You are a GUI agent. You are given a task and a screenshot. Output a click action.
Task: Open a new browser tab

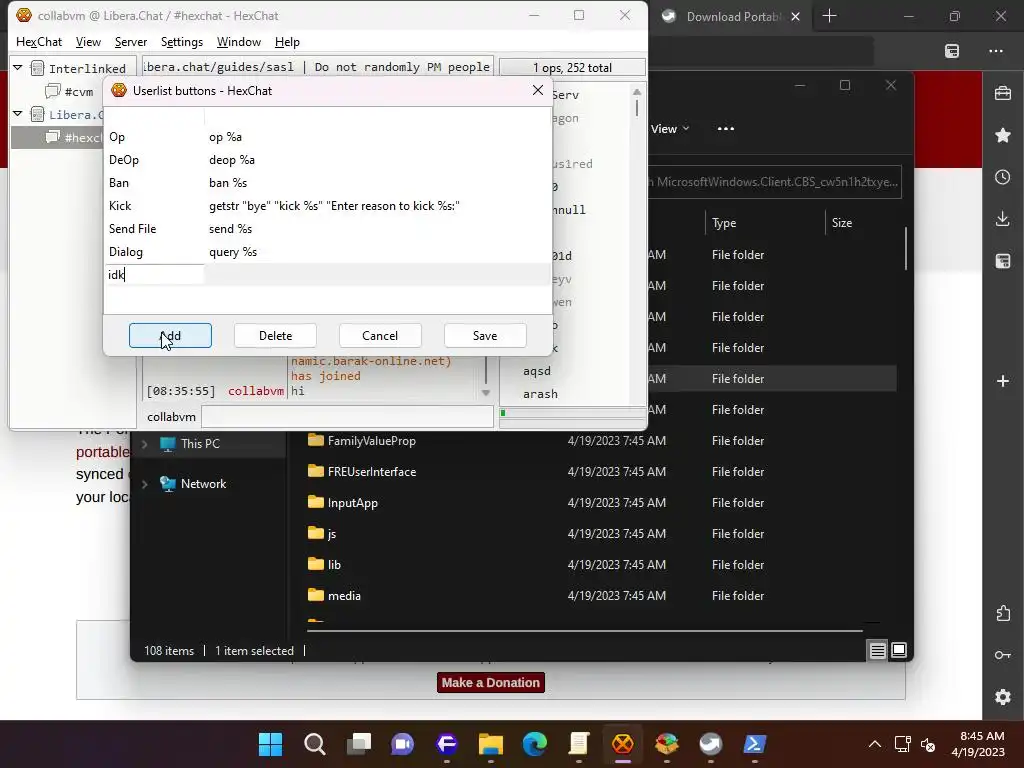coord(829,16)
